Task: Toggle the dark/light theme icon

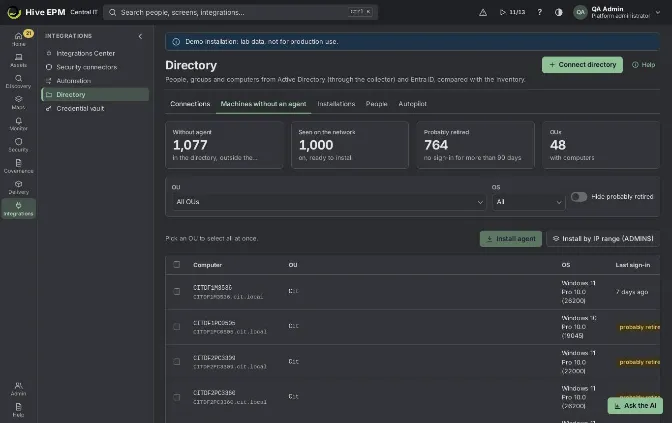Action: (x=558, y=12)
